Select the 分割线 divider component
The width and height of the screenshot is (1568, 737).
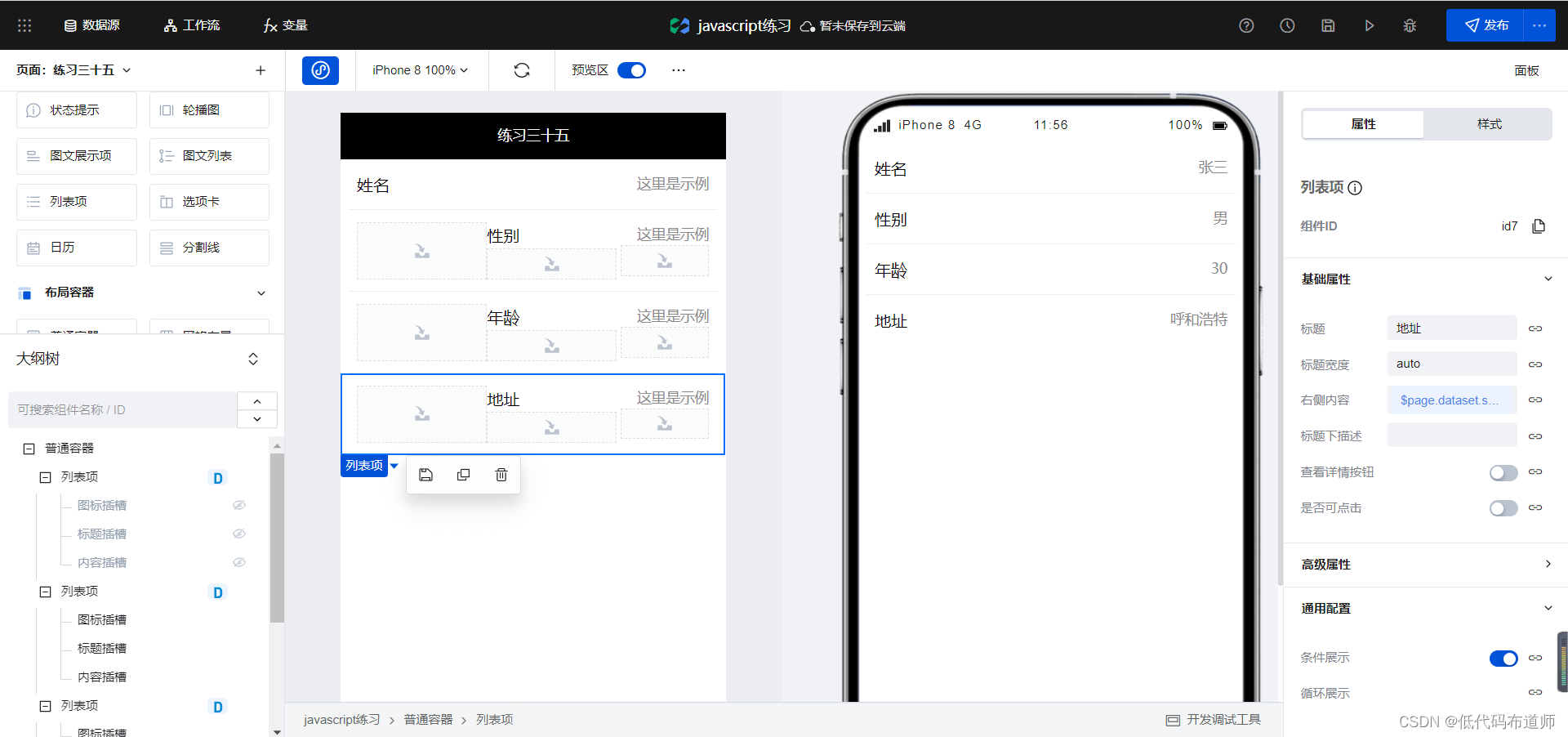(x=209, y=247)
